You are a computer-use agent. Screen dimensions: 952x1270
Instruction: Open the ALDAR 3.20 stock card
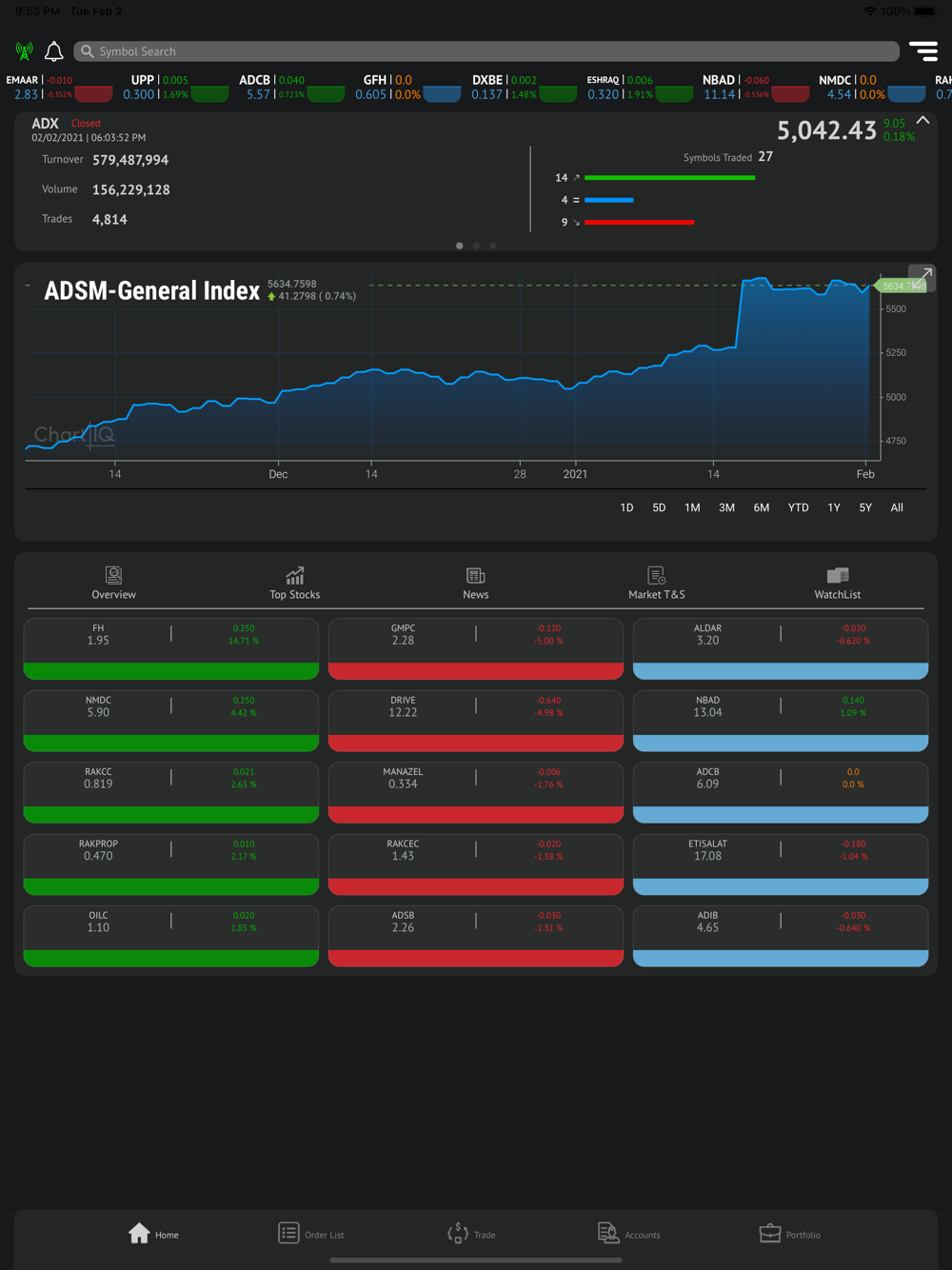pos(781,649)
